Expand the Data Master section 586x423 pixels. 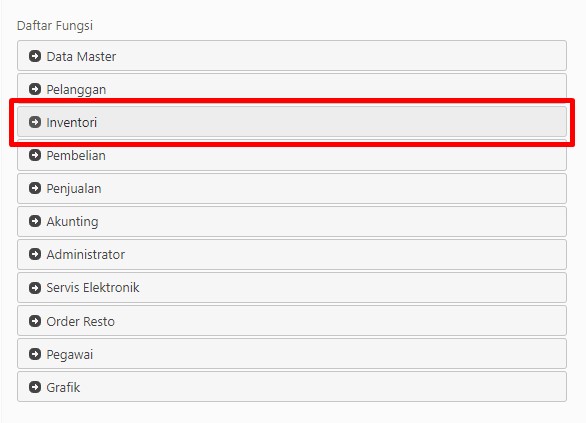click(292, 56)
